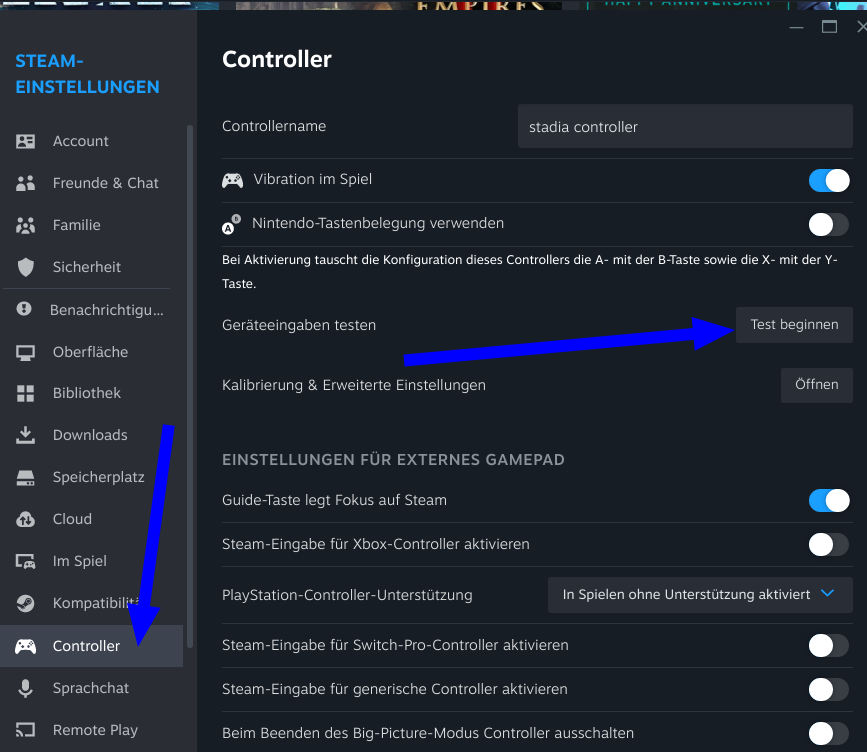This screenshot has height=752, width=867.
Task: Select Downloads in settings sidebar
Action: point(91,435)
